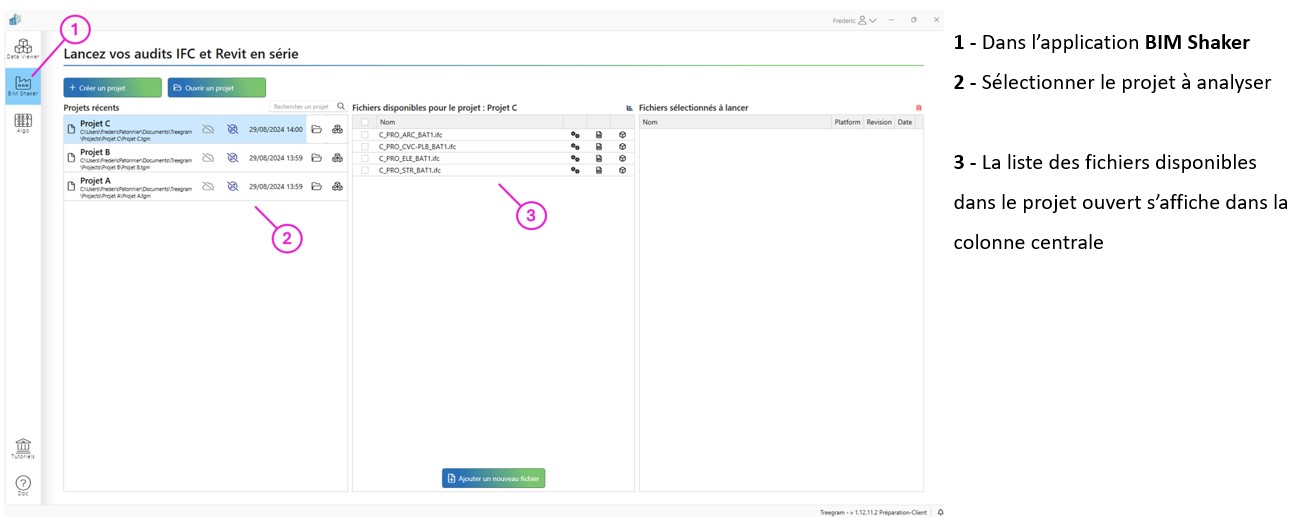This screenshot has height=517, width=1297.
Task: Check the box for C_PRO_ARC_BAT1.ifc
Action: pos(365,134)
